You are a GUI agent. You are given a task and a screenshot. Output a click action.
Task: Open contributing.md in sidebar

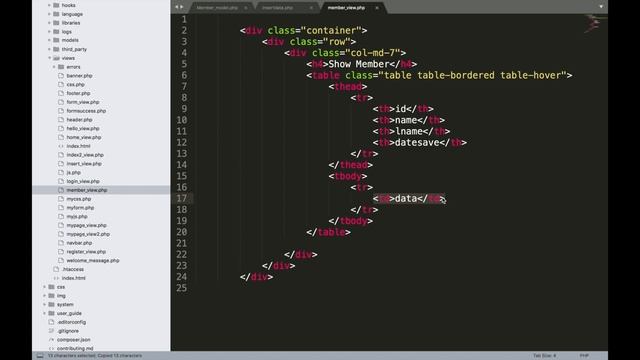(x=75, y=349)
